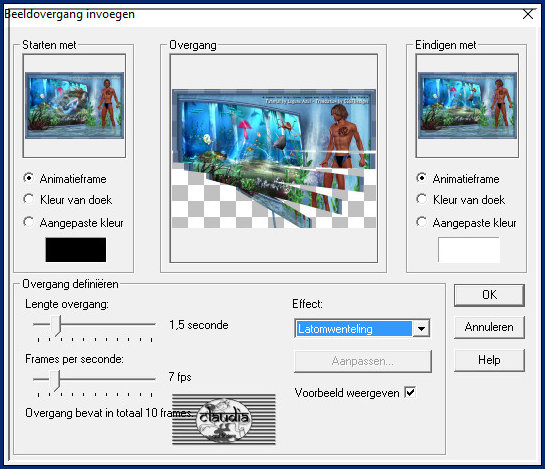Select Aangepaste kleur under Eindigen met

coord(422,222)
